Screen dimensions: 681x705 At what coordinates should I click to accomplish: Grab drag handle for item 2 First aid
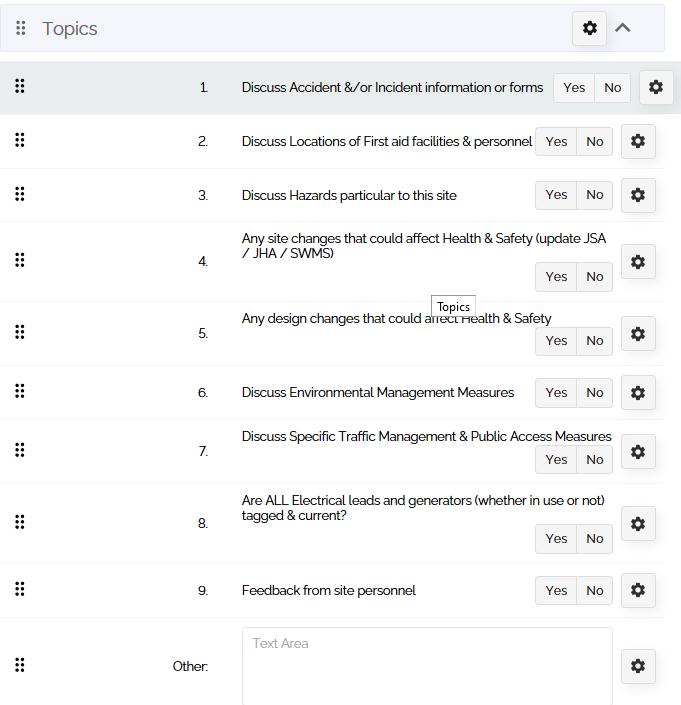20,140
